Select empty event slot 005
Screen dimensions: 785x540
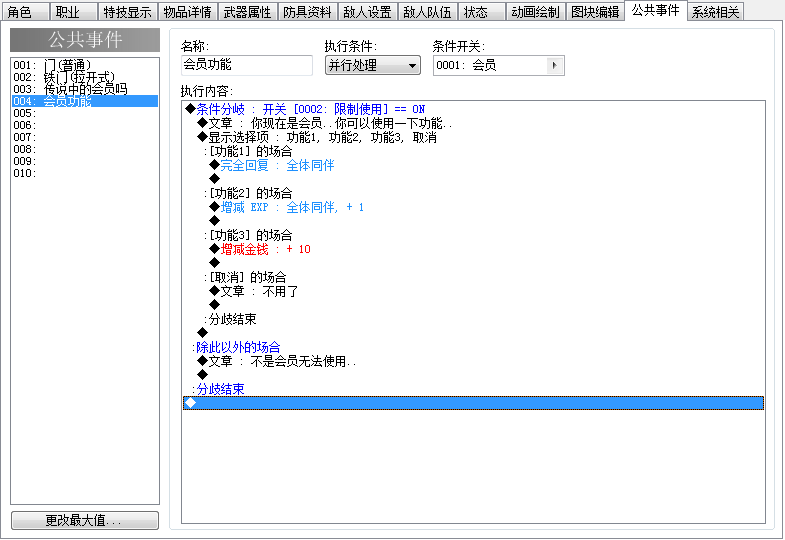[x=85, y=113]
